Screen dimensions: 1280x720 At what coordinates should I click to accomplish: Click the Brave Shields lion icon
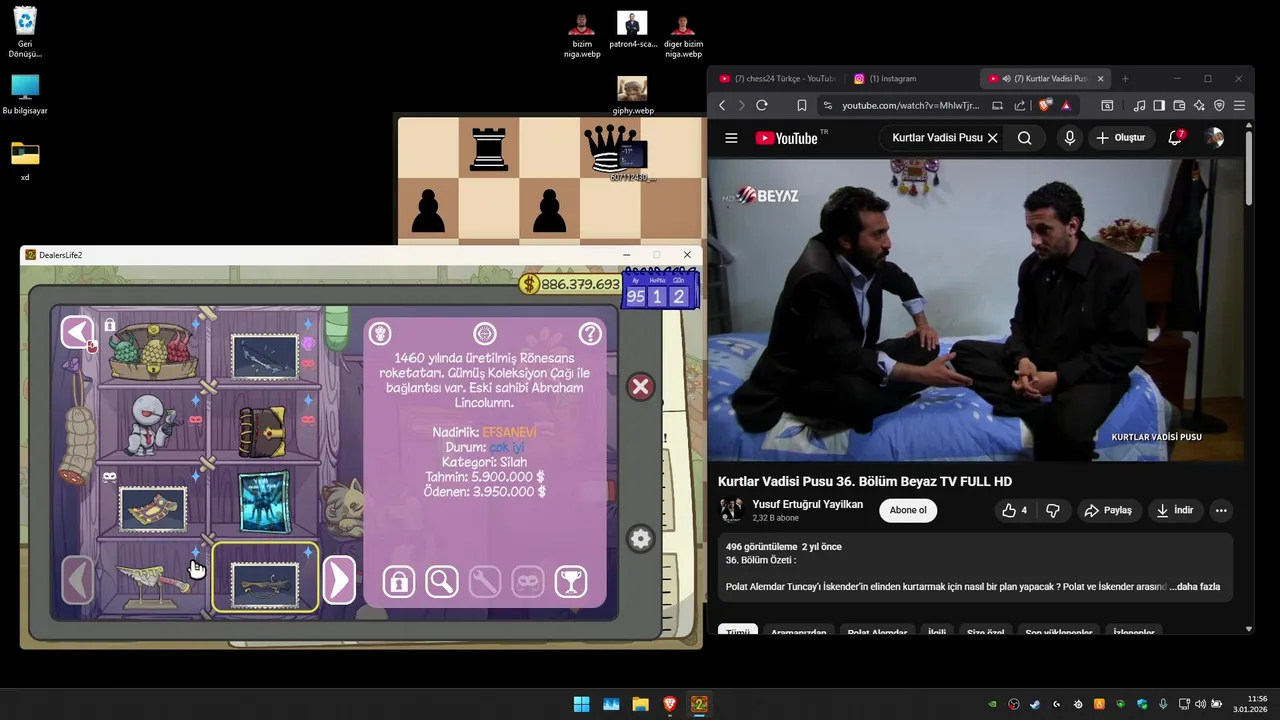pos(1045,105)
